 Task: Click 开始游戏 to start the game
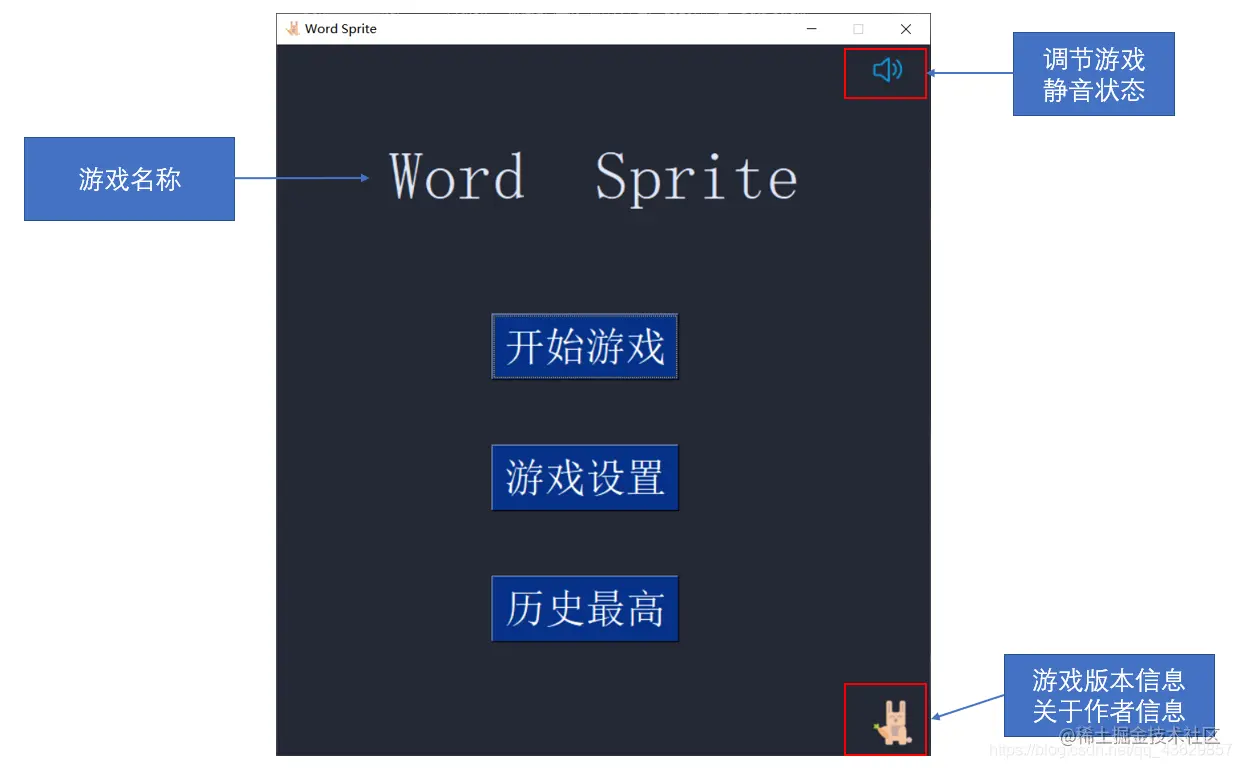click(584, 346)
